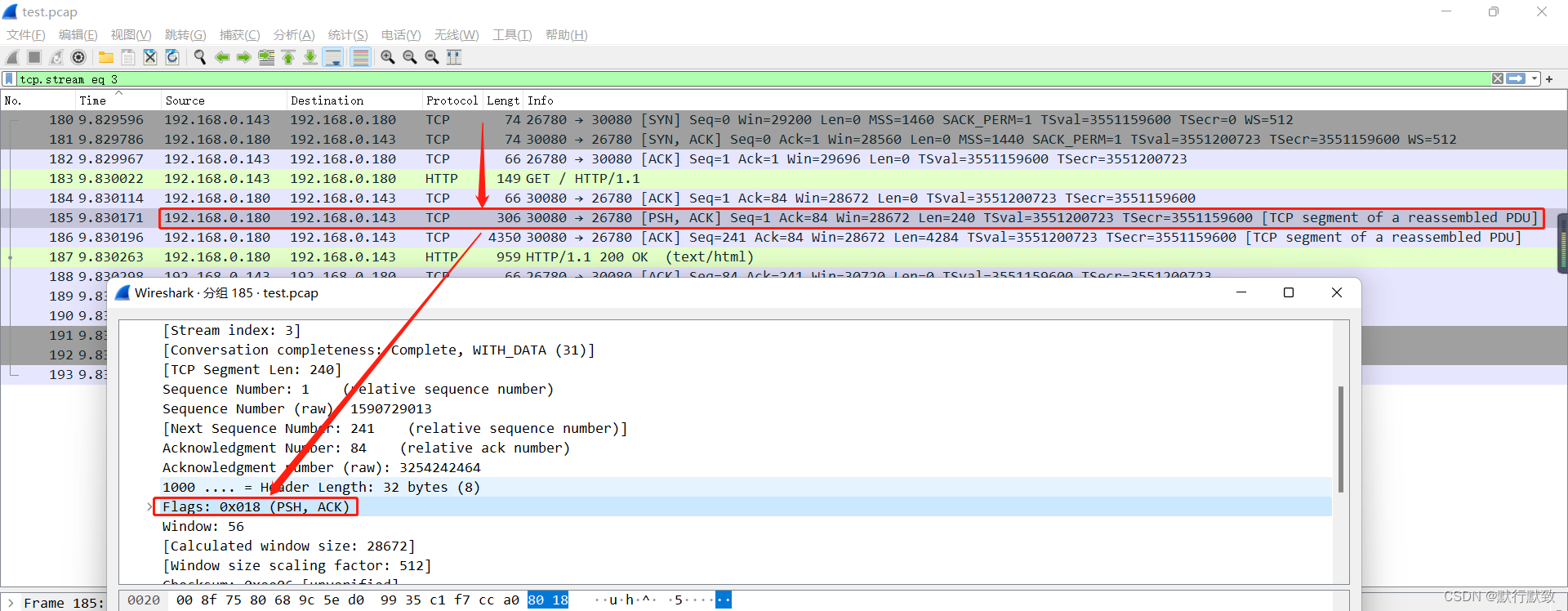This screenshot has width=1568, height=611.
Task: Open a capture file via folder icon
Action: [x=106, y=57]
